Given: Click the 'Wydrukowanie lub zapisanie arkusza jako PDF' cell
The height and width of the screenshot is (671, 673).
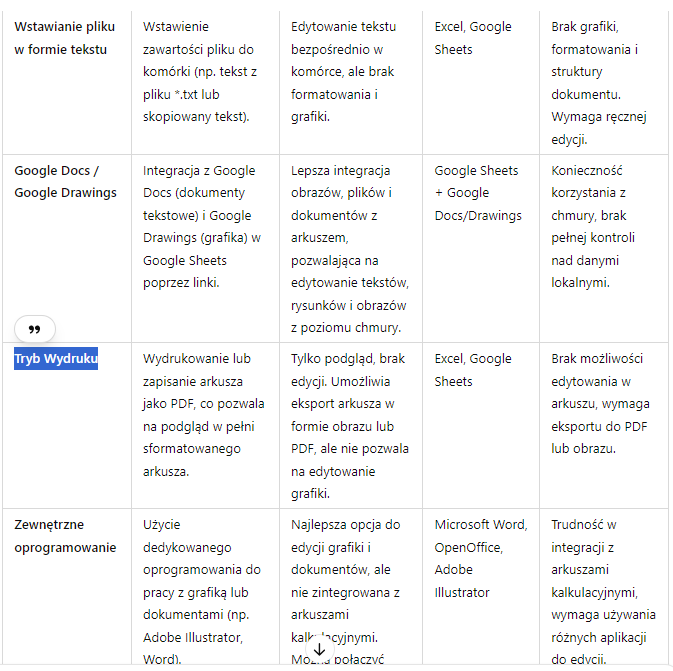Looking at the screenshot, I should tap(203, 415).
